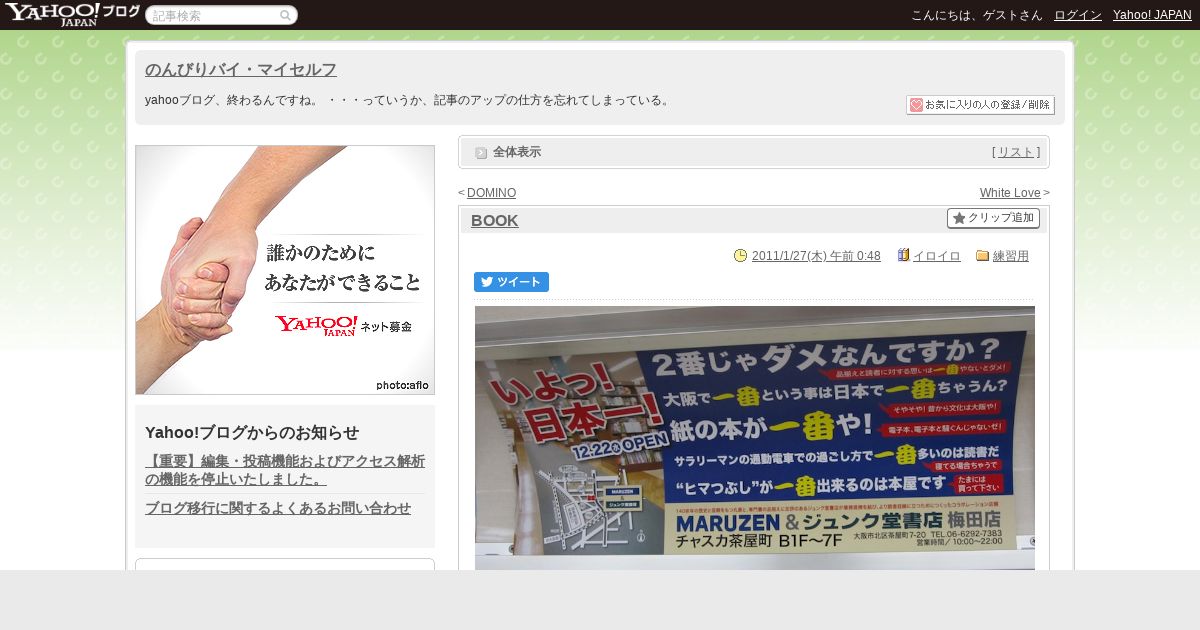The width and height of the screenshot is (1200, 630).
Task: Open the BOOK post title
Action: point(495,221)
